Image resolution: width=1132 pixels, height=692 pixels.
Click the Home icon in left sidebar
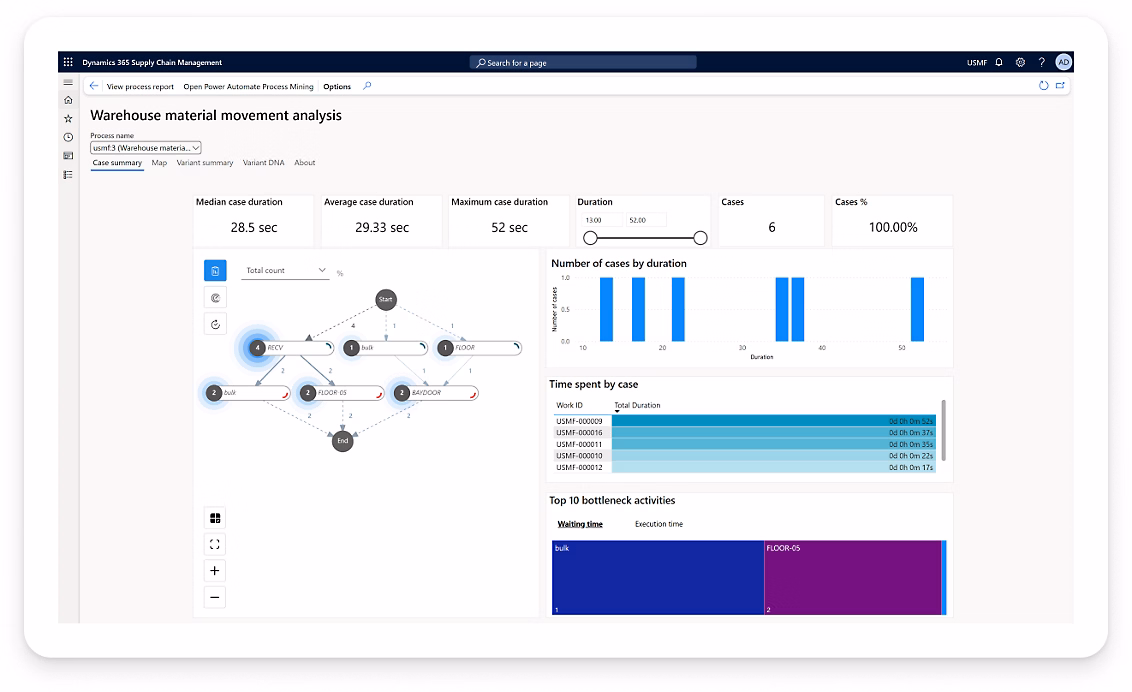pyautogui.click(x=68, y=100)
